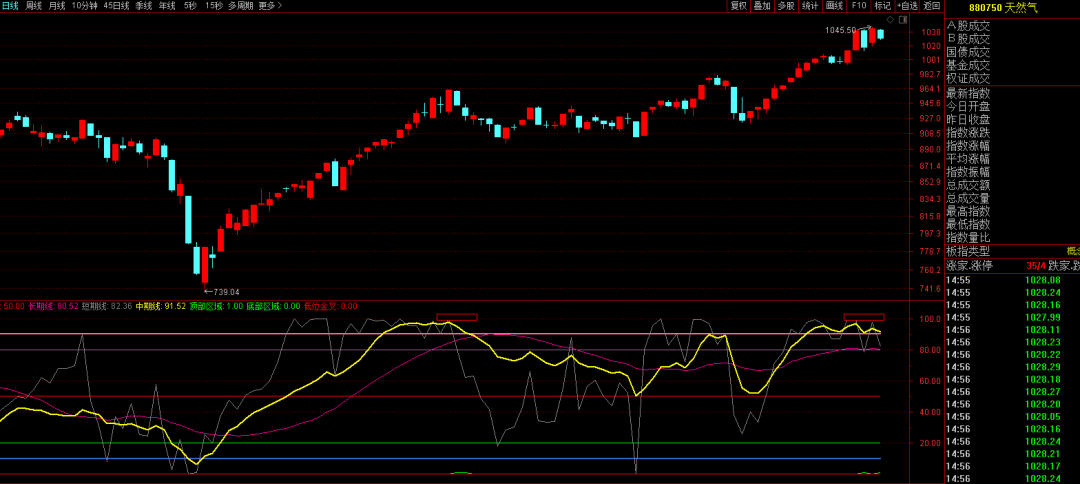Switch to 10分钟 chart period

[85, 6]
